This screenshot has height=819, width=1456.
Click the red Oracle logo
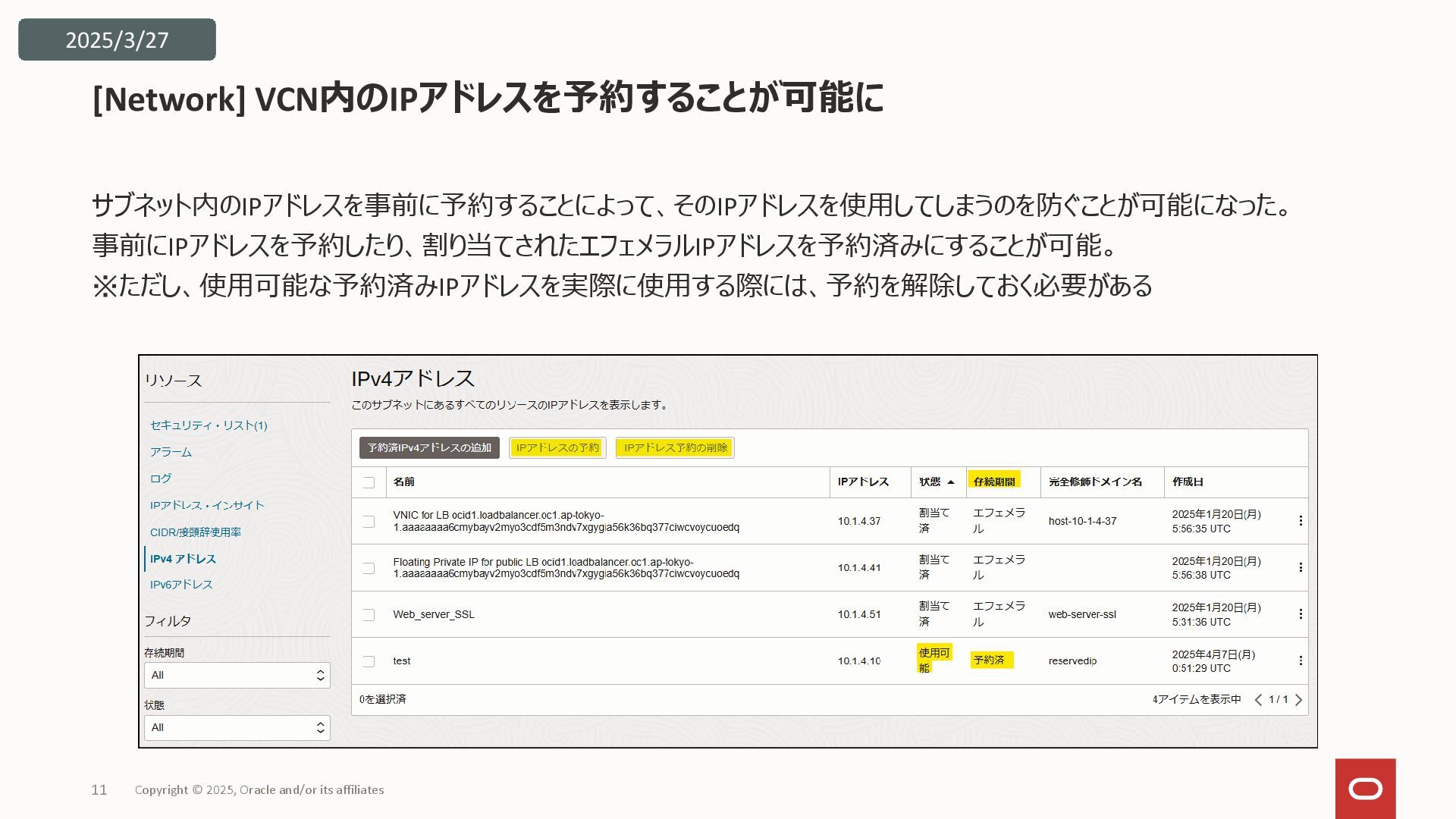(1365, 789)
